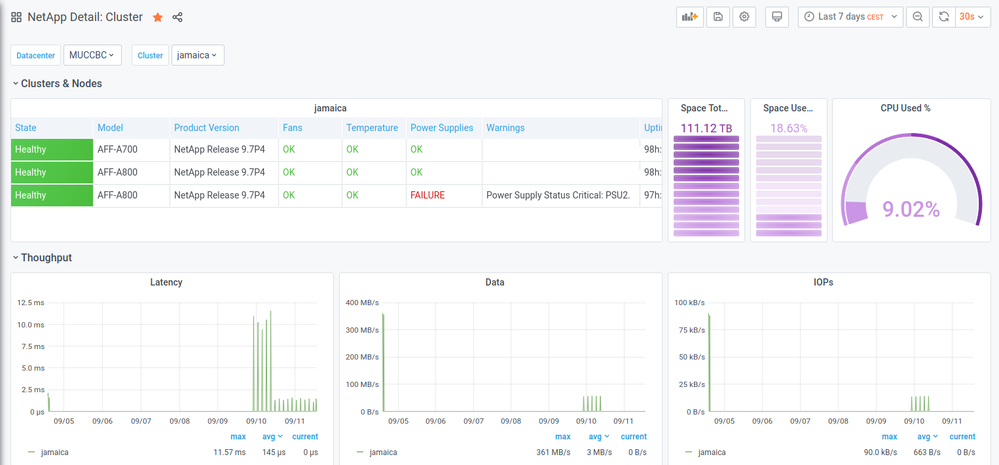Save the dashboard with disk icon
The height and width of the screenshot is (465, 999).
(718, 17)
